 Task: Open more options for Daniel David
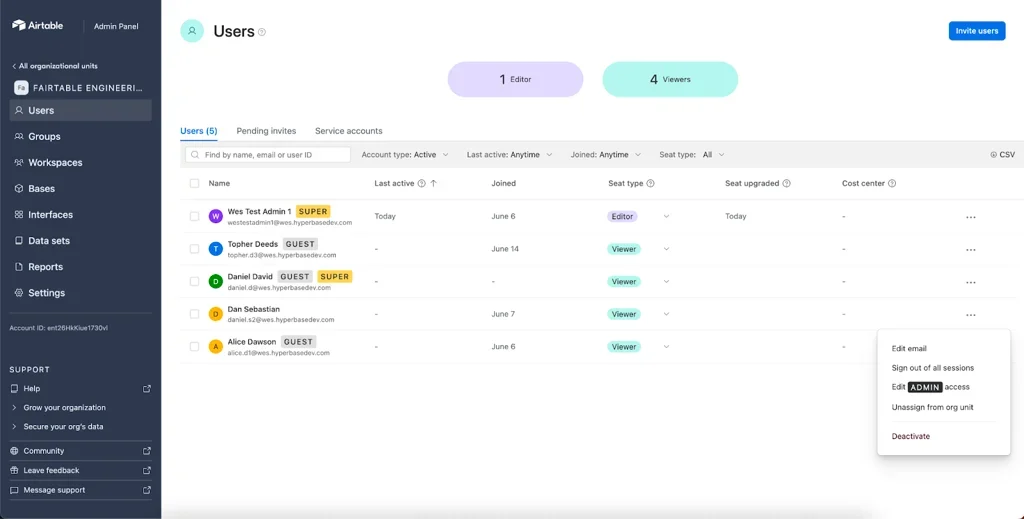point(970,282)
